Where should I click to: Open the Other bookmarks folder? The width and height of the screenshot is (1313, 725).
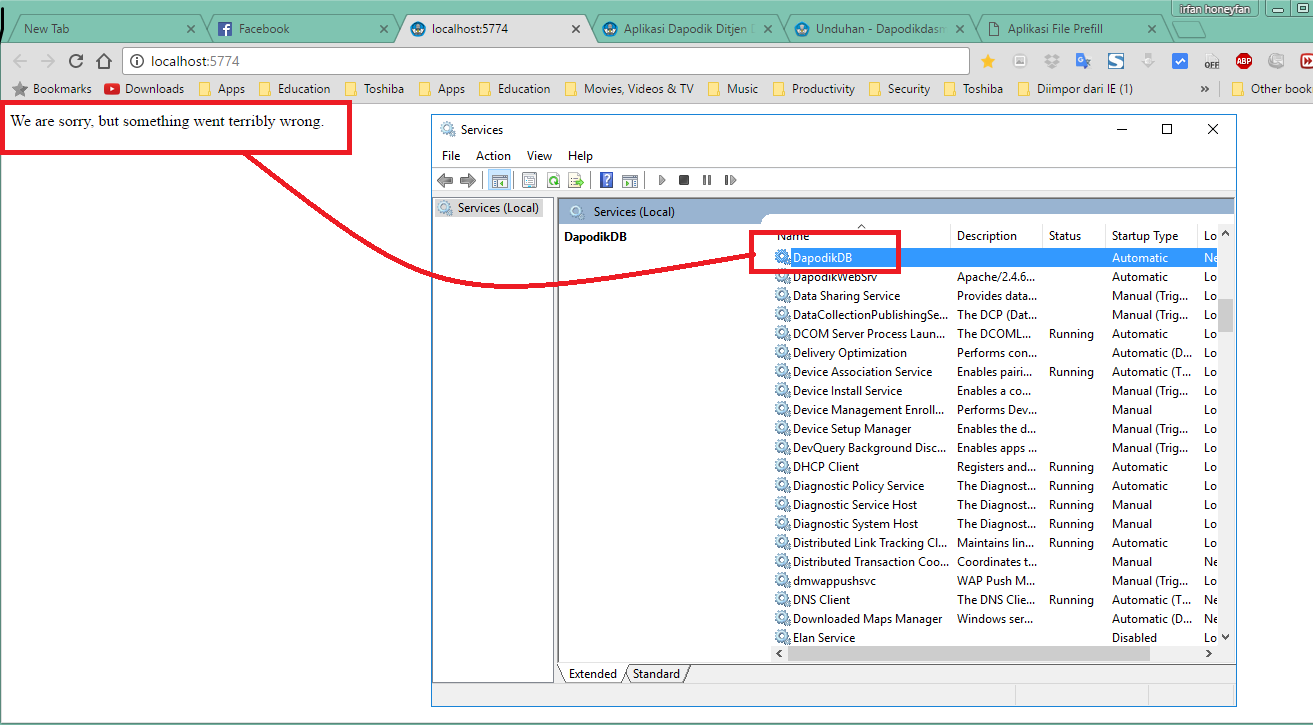[1271, 89]
